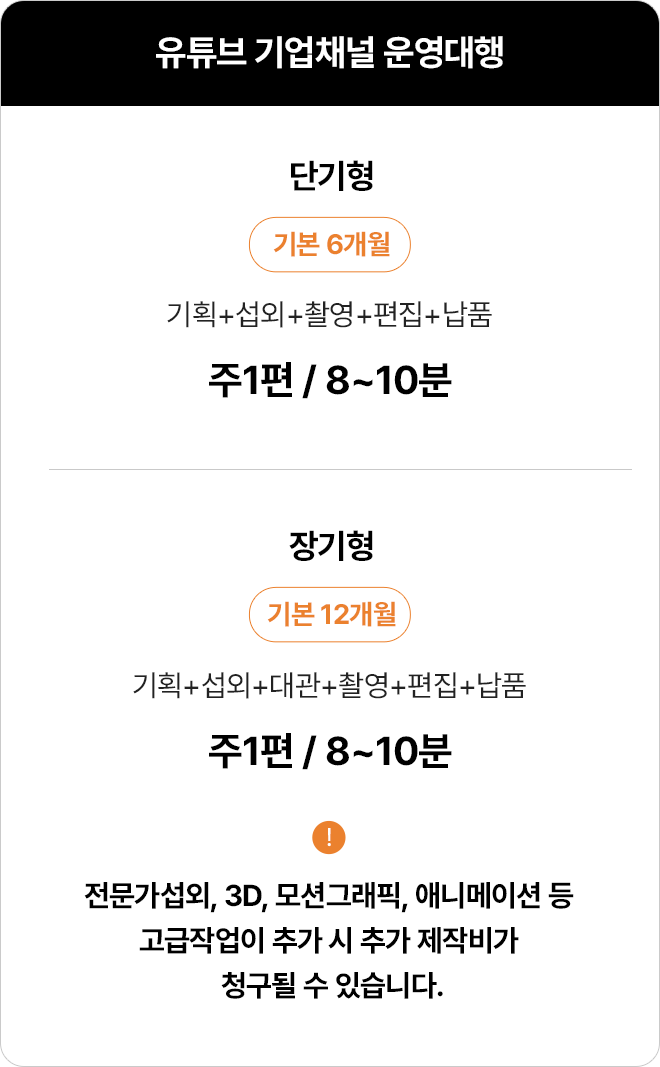Click the horizontal divider between the plans
The image size is (660, 1067).
(x=340, y=470)
